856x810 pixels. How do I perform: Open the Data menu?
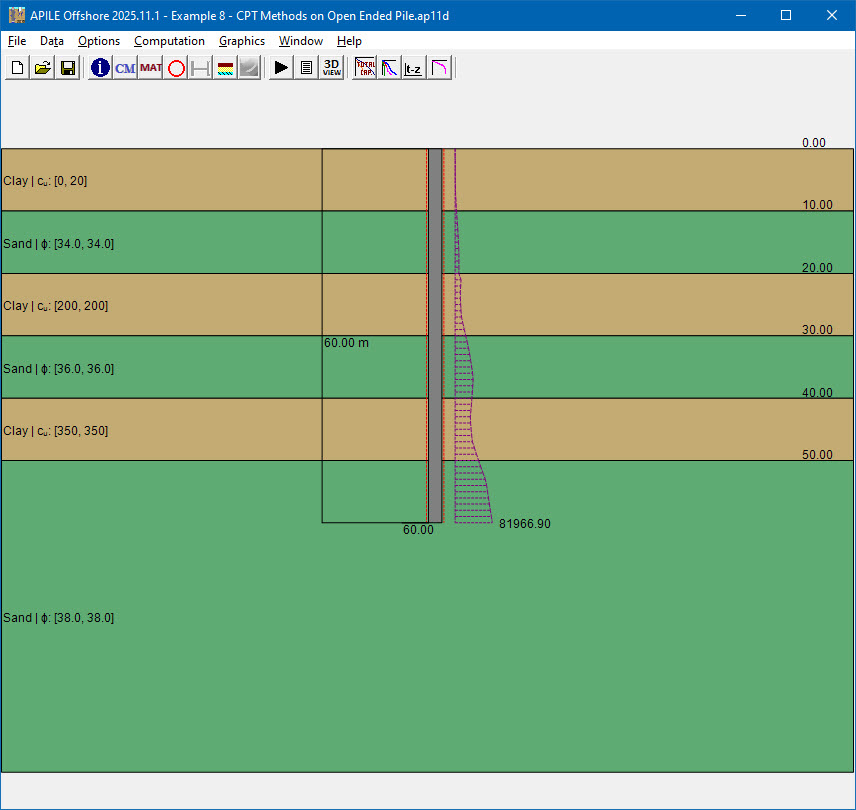52,41
